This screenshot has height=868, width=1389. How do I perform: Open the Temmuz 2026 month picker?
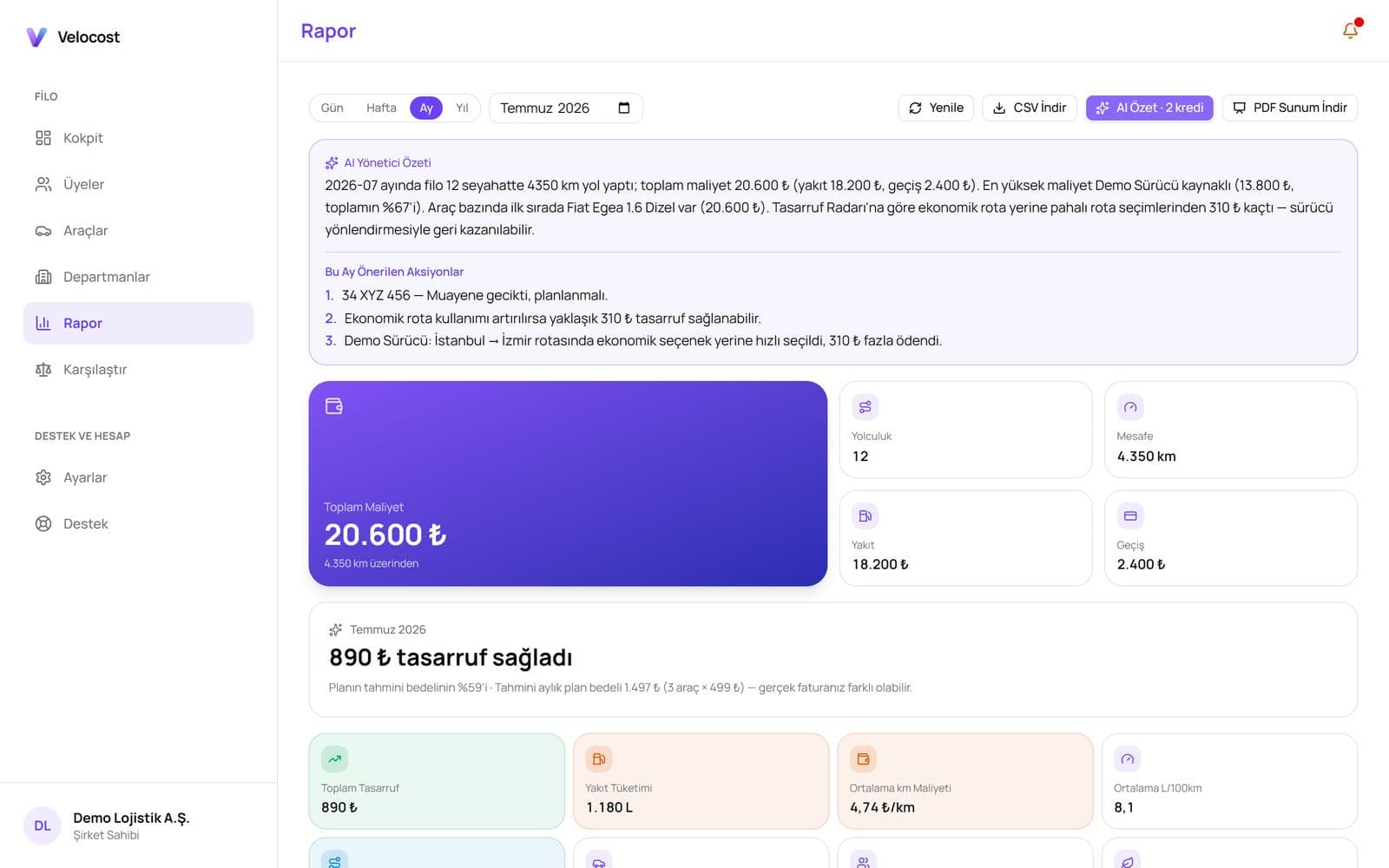566,108
